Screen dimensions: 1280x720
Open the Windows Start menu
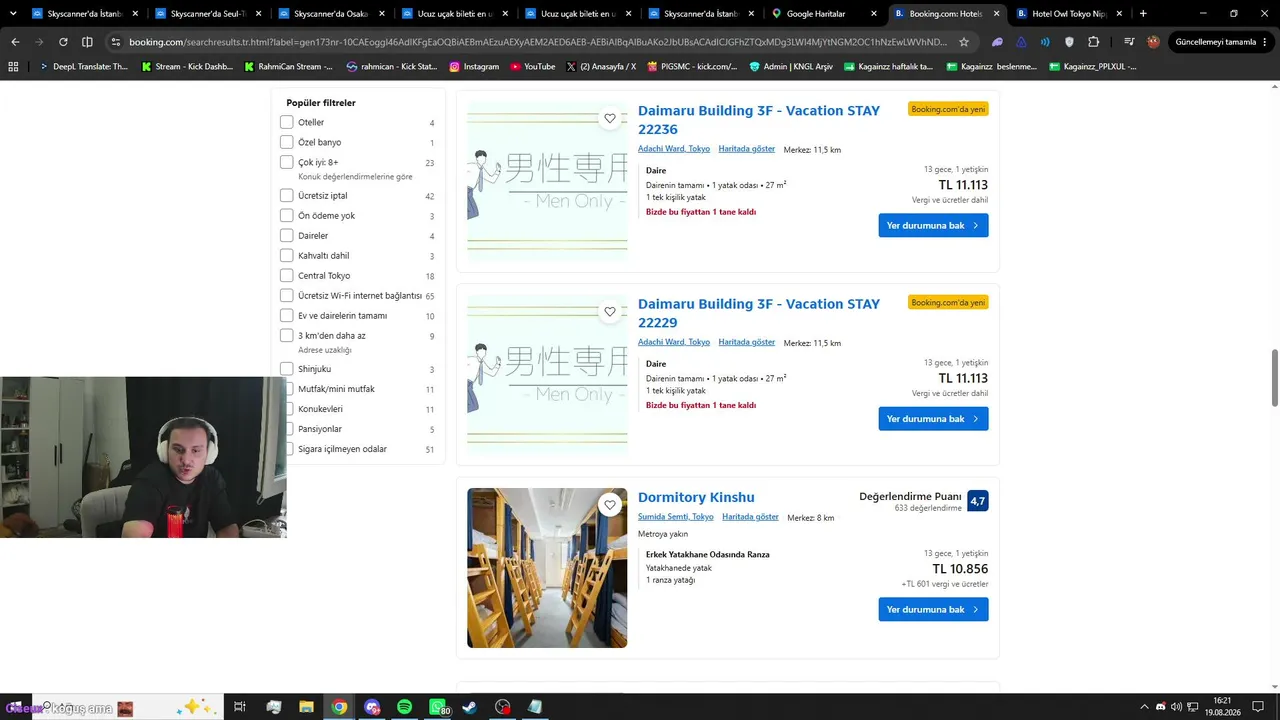[x=15, y=707]
